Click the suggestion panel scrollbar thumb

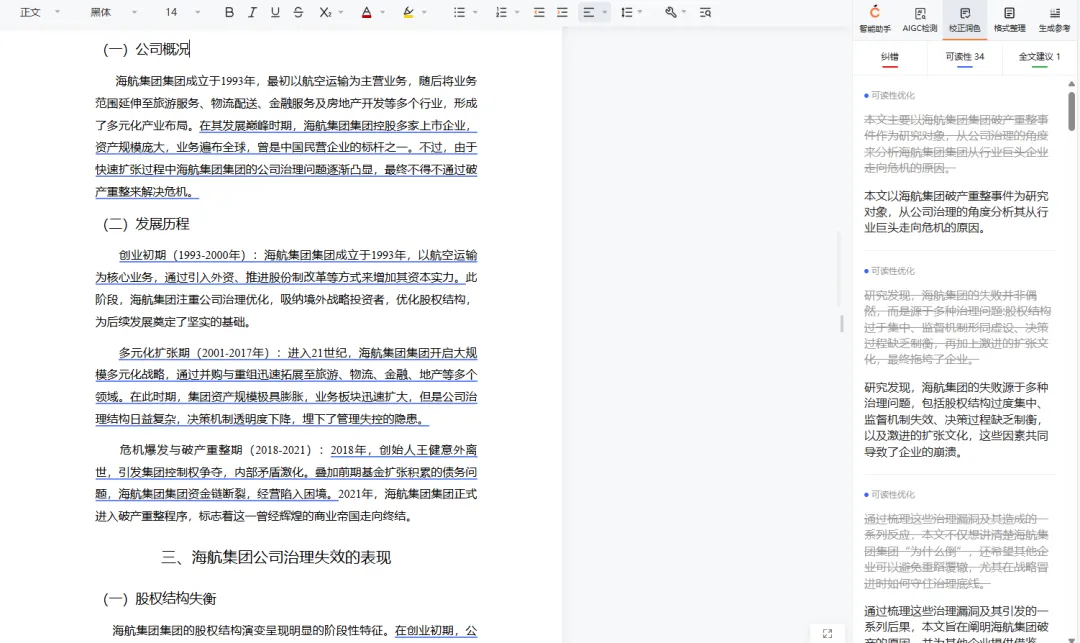(1072, 111)
